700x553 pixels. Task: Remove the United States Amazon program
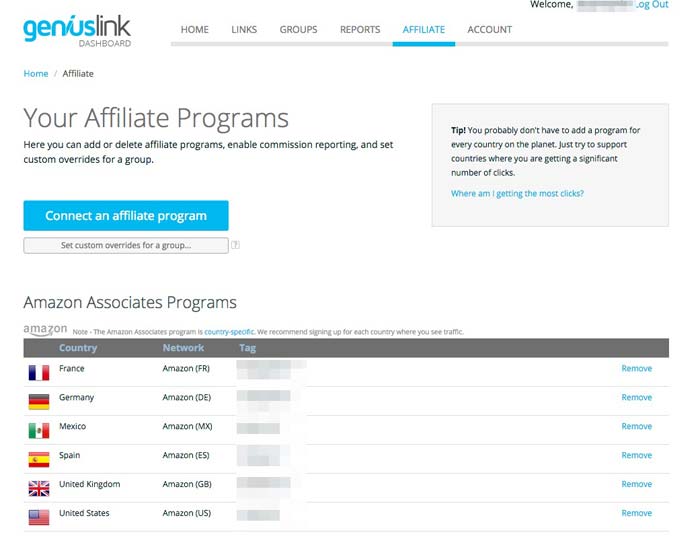click(637, 513)
